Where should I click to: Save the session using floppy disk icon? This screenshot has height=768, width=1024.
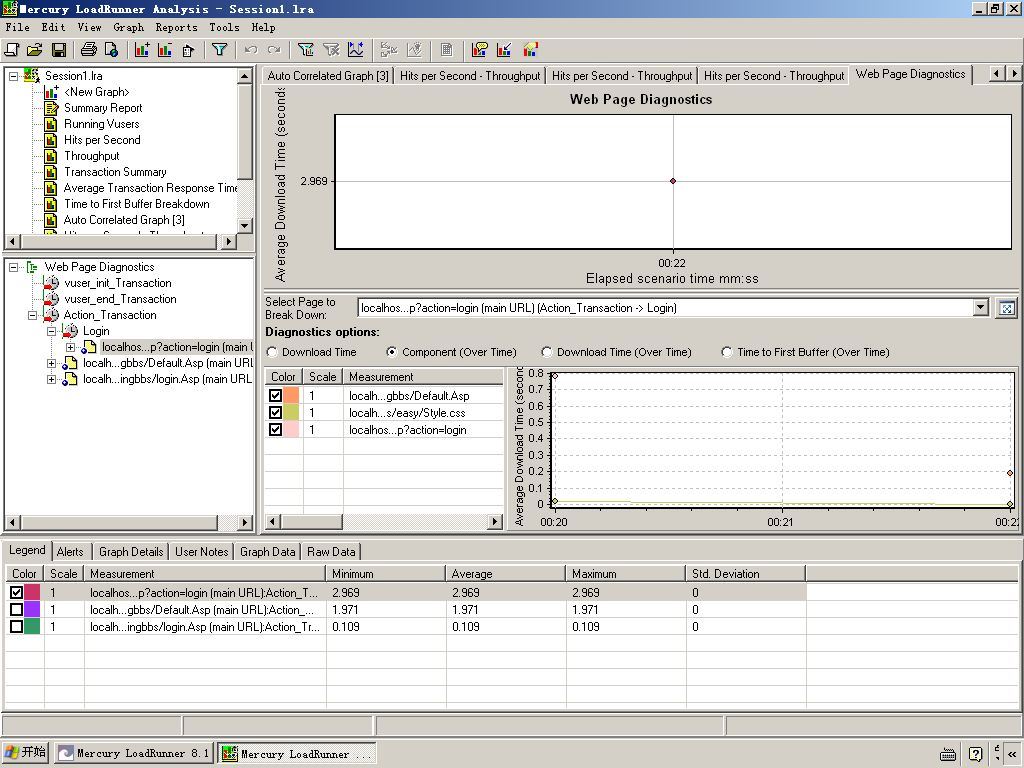pyautogui.click(x=59, y=50)
